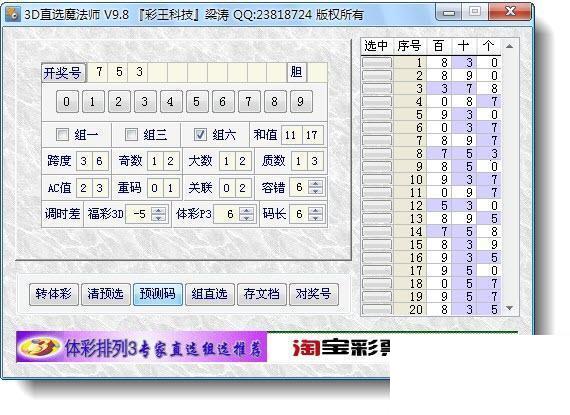Click digit button 0
Image resolution: width=570 pixels, height=415 pixels.
click(x=67, y=101)
